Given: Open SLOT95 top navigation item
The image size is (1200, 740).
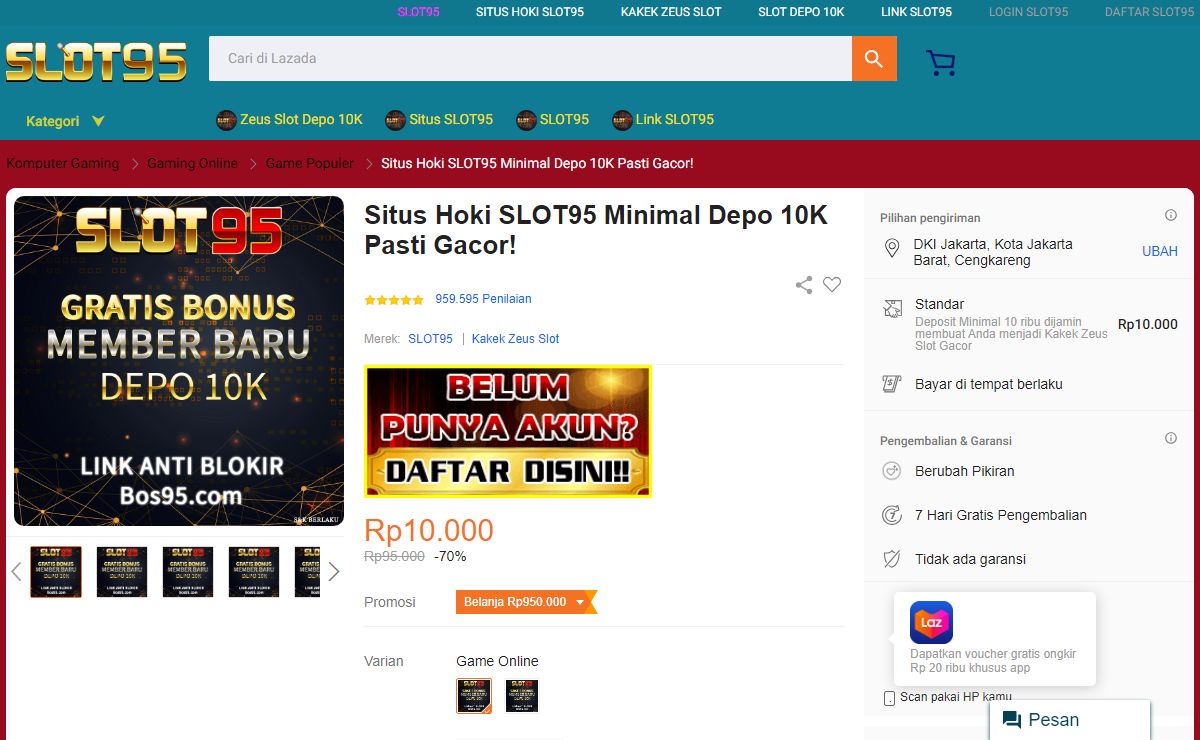Looking at the screenshot, I should click(x=418, y=12).
